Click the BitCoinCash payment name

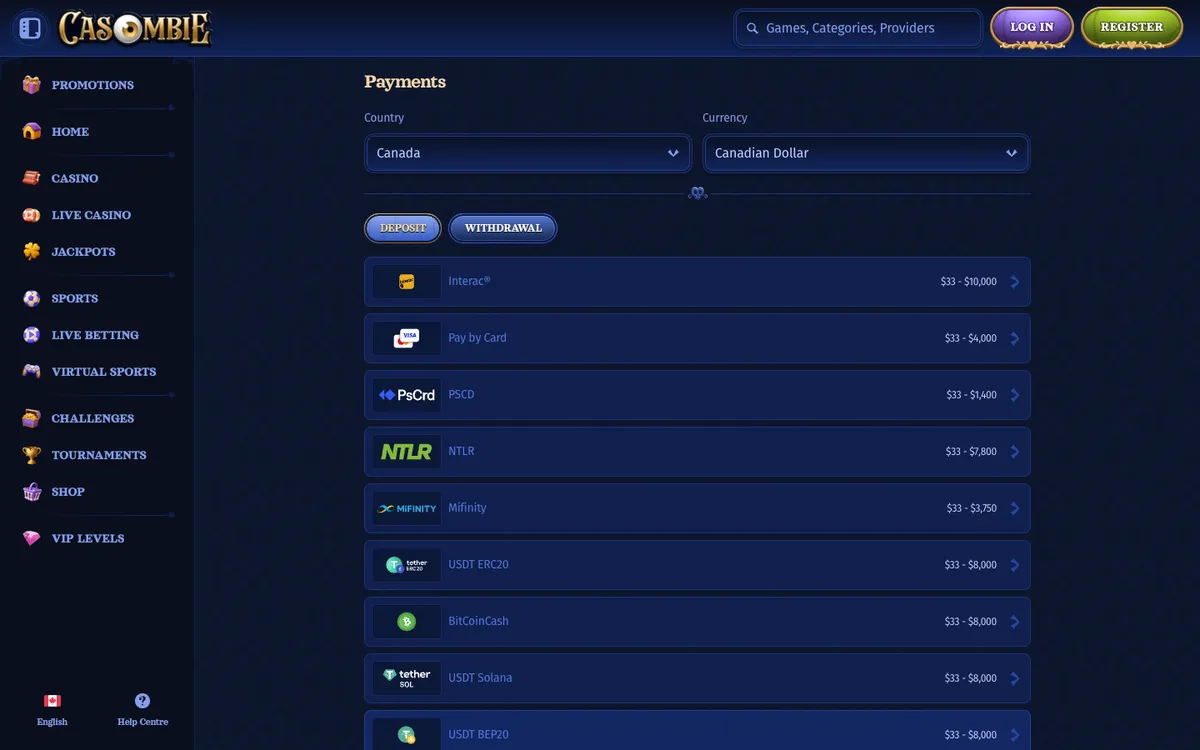pyautogui.click(x=478, y=621)
